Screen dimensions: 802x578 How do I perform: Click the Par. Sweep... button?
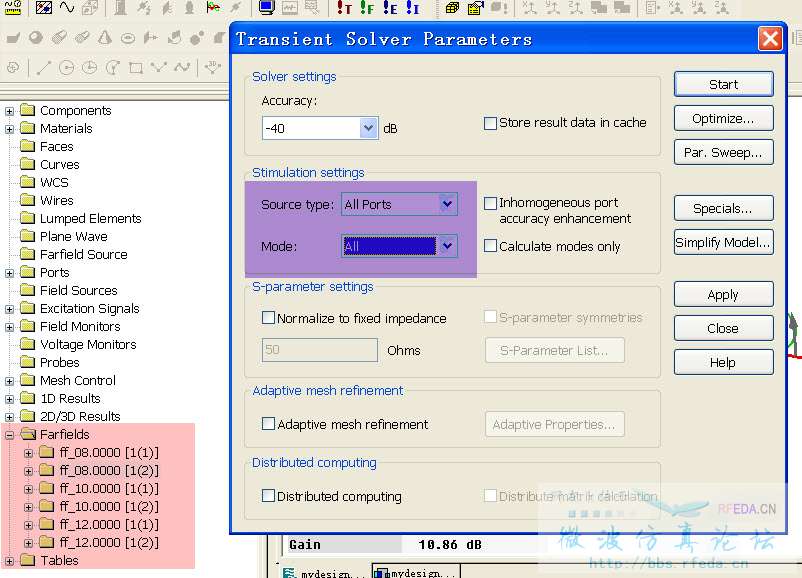(723, 153)
